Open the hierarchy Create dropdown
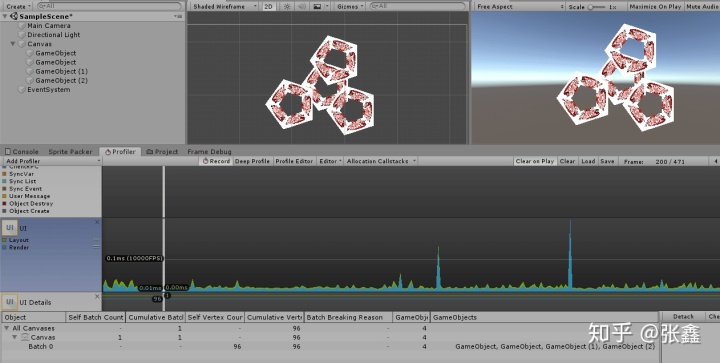720x363 pixels. pos(19,7)
